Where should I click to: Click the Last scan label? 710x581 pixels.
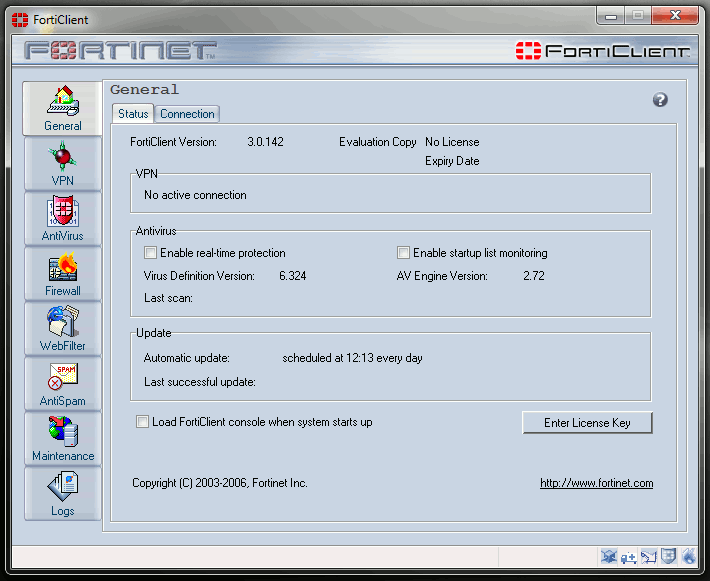(x=168, y=298)
